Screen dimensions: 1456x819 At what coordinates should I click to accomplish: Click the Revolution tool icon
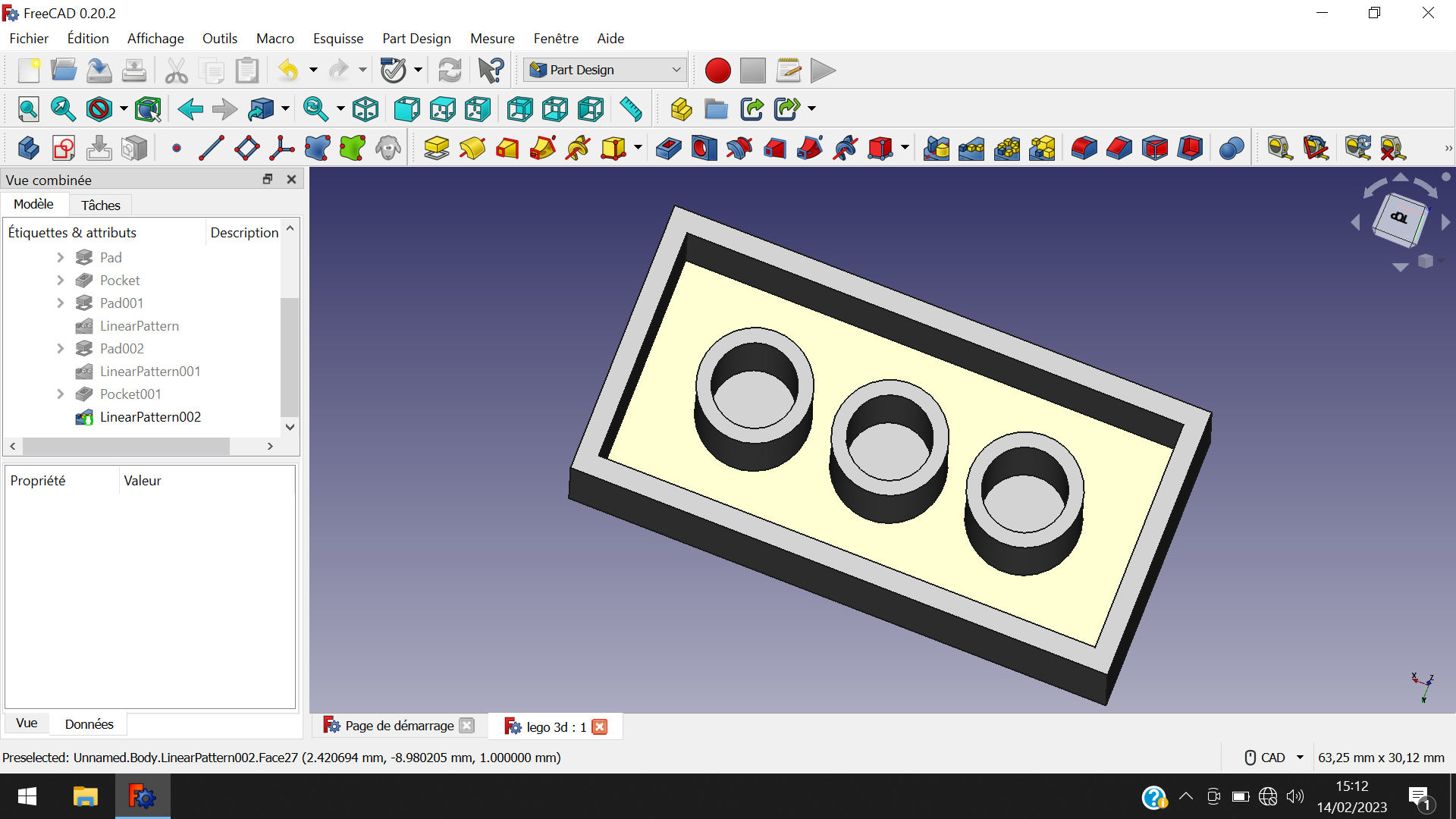click(x=472, y=148)
